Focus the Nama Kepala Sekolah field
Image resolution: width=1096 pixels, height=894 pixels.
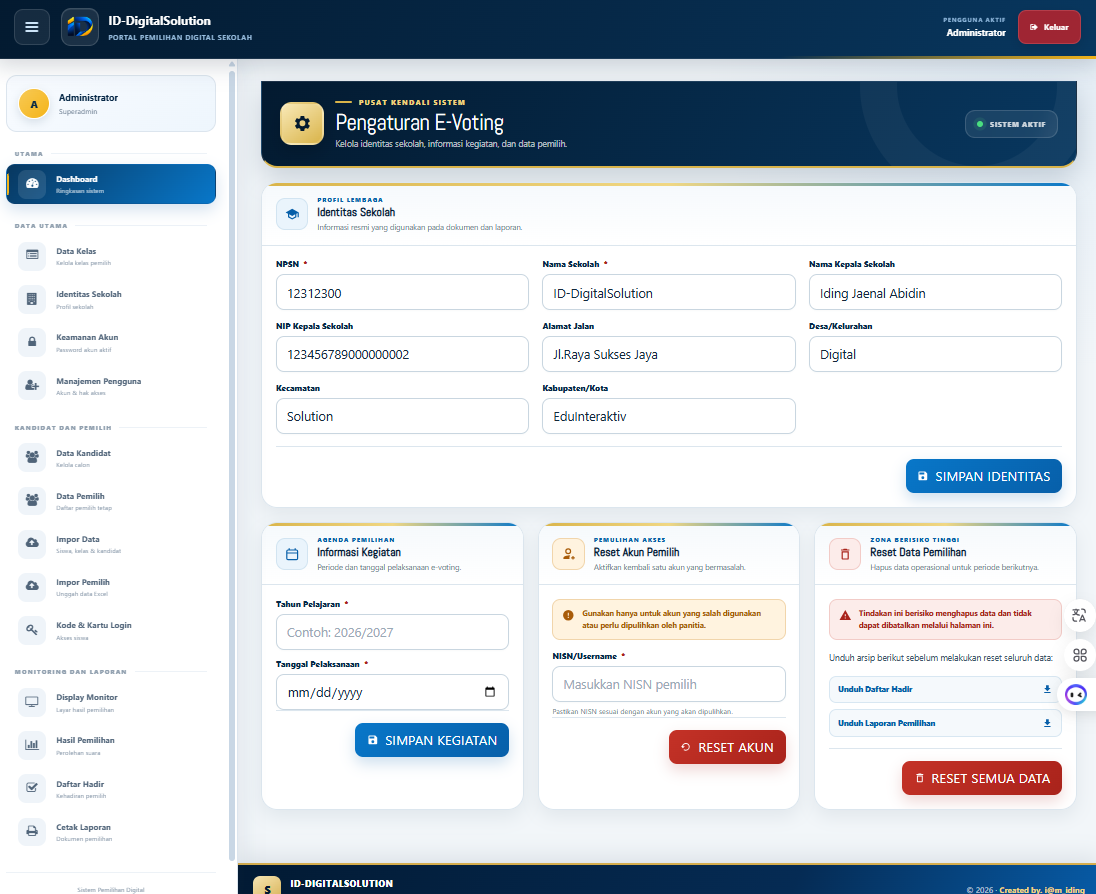935,292
